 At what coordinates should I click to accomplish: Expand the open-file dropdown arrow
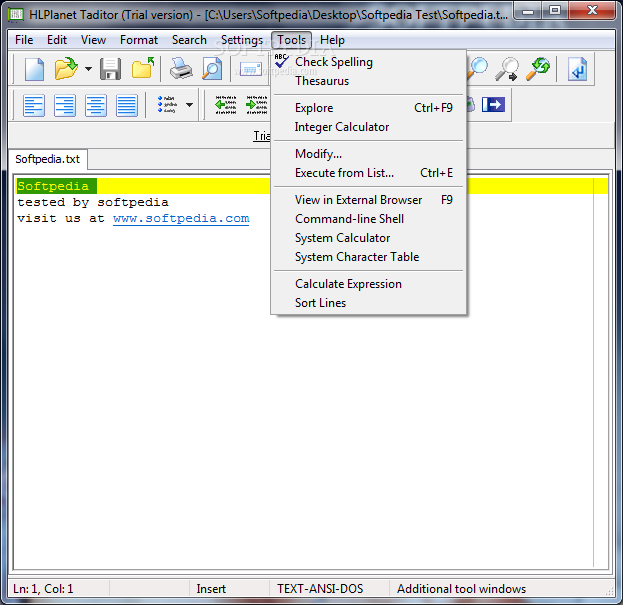(x=88, y=69)
